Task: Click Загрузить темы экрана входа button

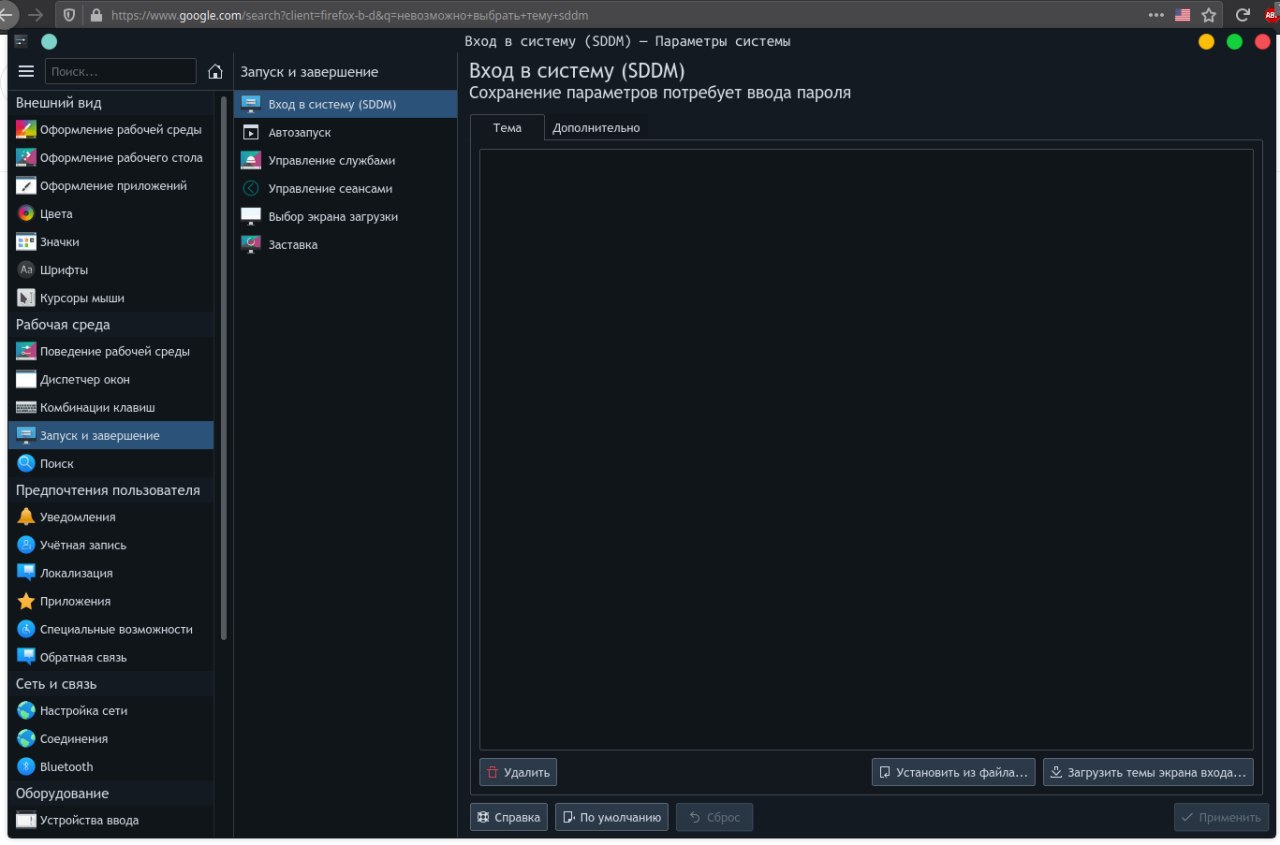Action: pos(1148,772)
